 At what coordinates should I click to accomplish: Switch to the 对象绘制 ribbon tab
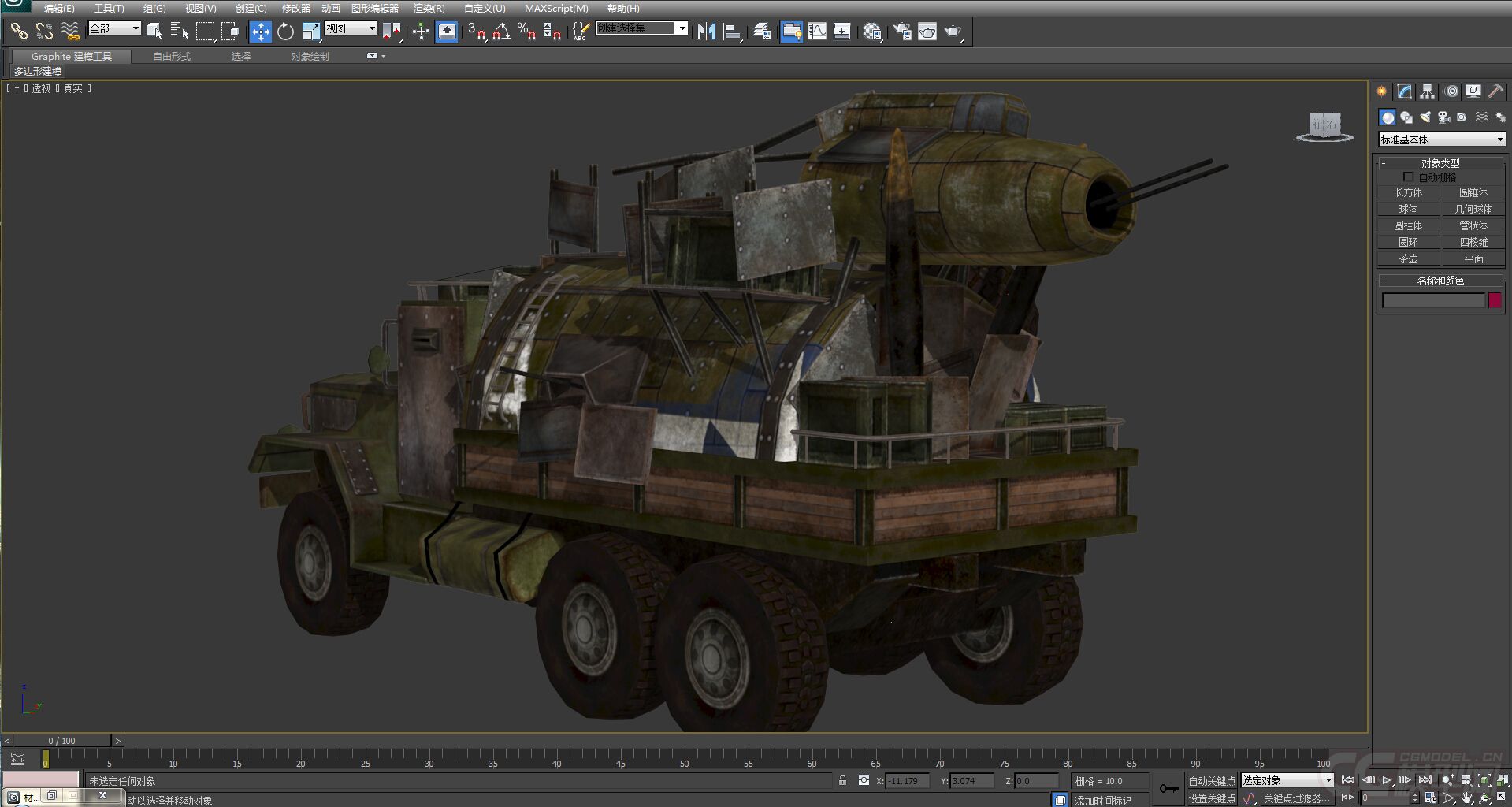[x=310, y=57]
